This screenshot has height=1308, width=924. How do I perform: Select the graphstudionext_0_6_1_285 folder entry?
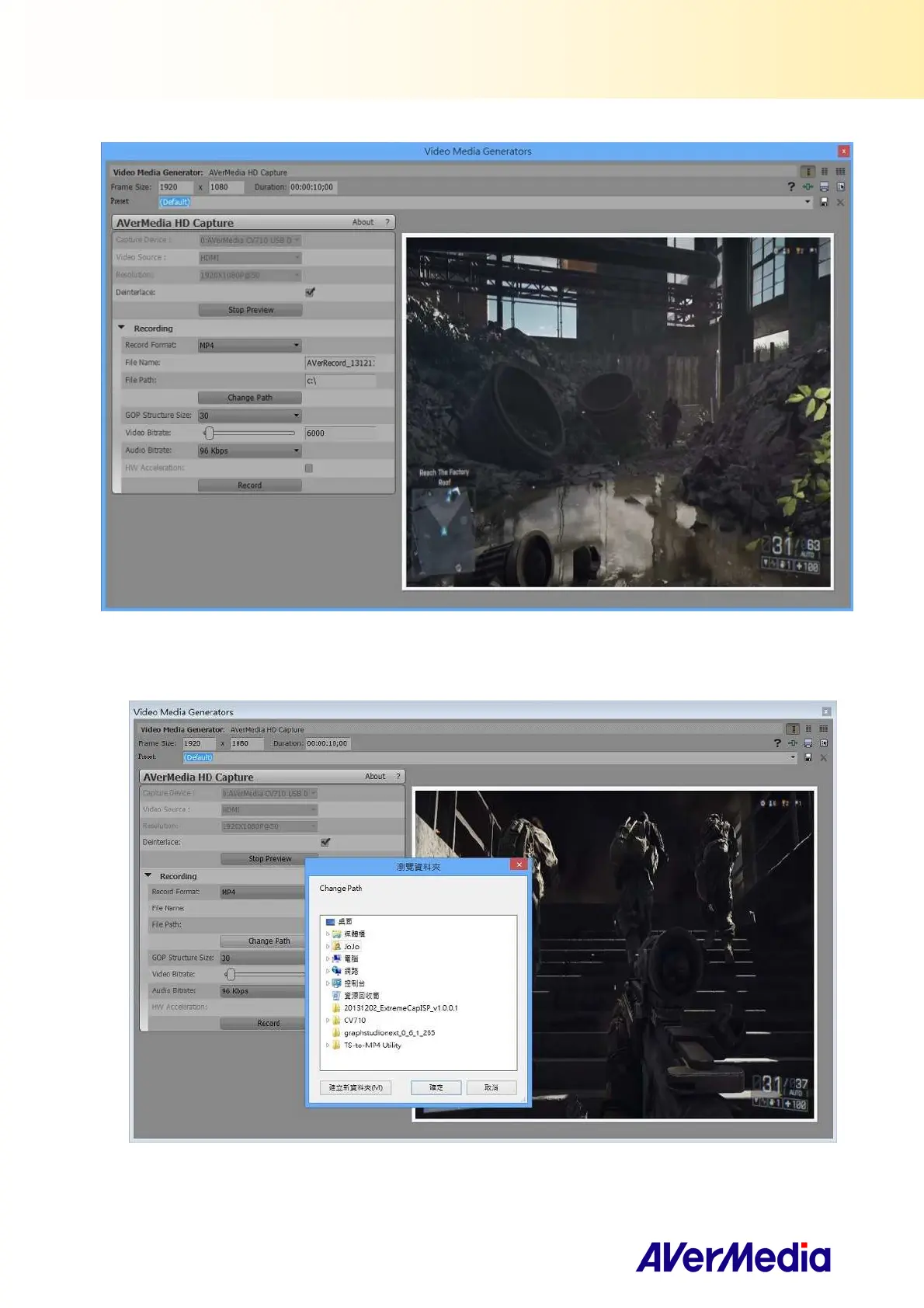click(x=389, y=1032)
